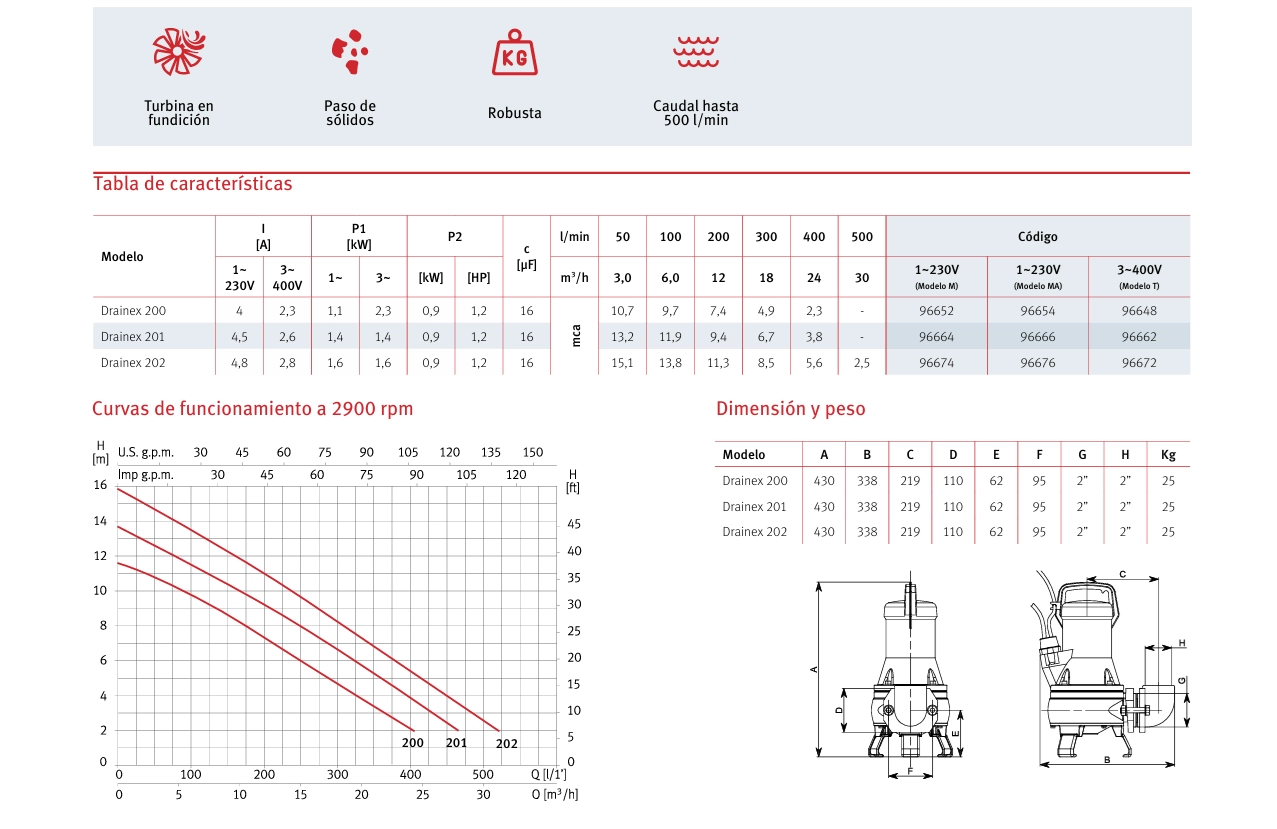This screenshot has height=829, width=1277.
Task: Click the '3~400V (Modelo T)' column header
Action: coord(1139,277)
